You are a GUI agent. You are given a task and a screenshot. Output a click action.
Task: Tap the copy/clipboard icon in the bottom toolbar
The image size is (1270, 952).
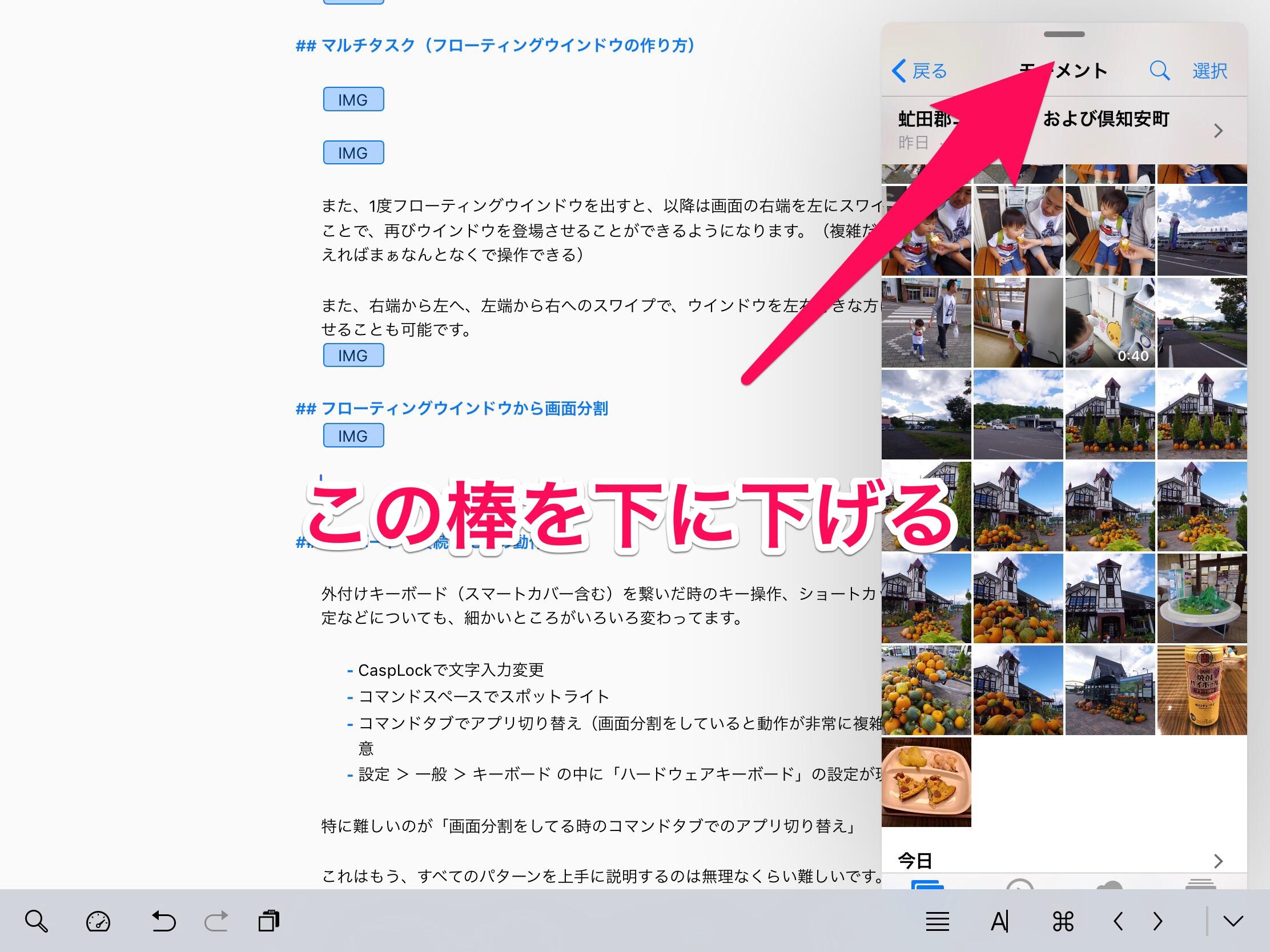(269, 921)
